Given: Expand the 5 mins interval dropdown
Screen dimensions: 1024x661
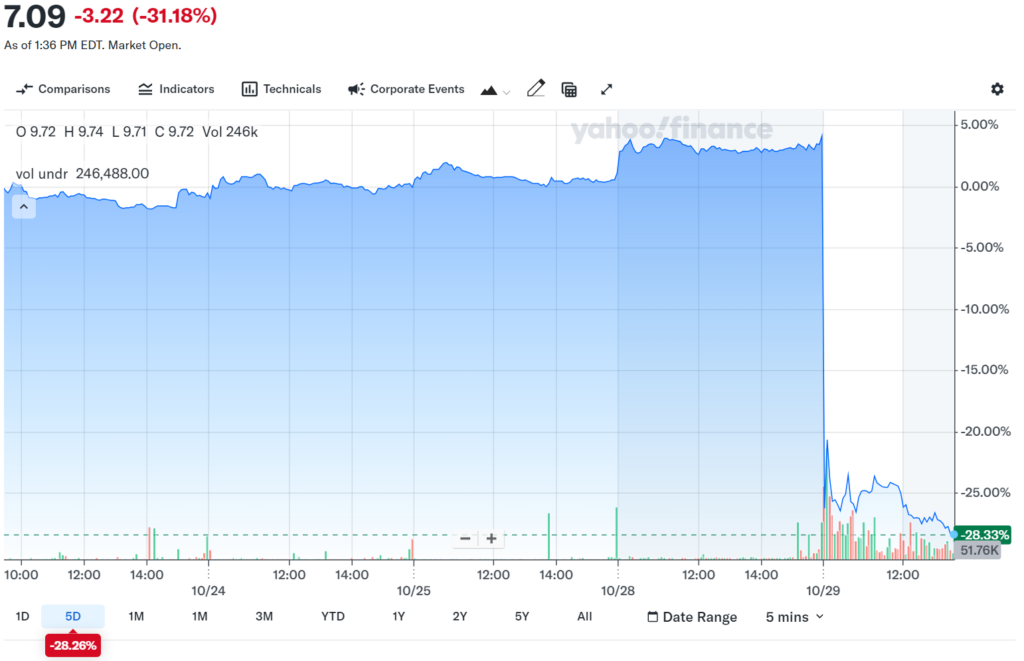Looking at the screenshot, I should click(795, 617).
